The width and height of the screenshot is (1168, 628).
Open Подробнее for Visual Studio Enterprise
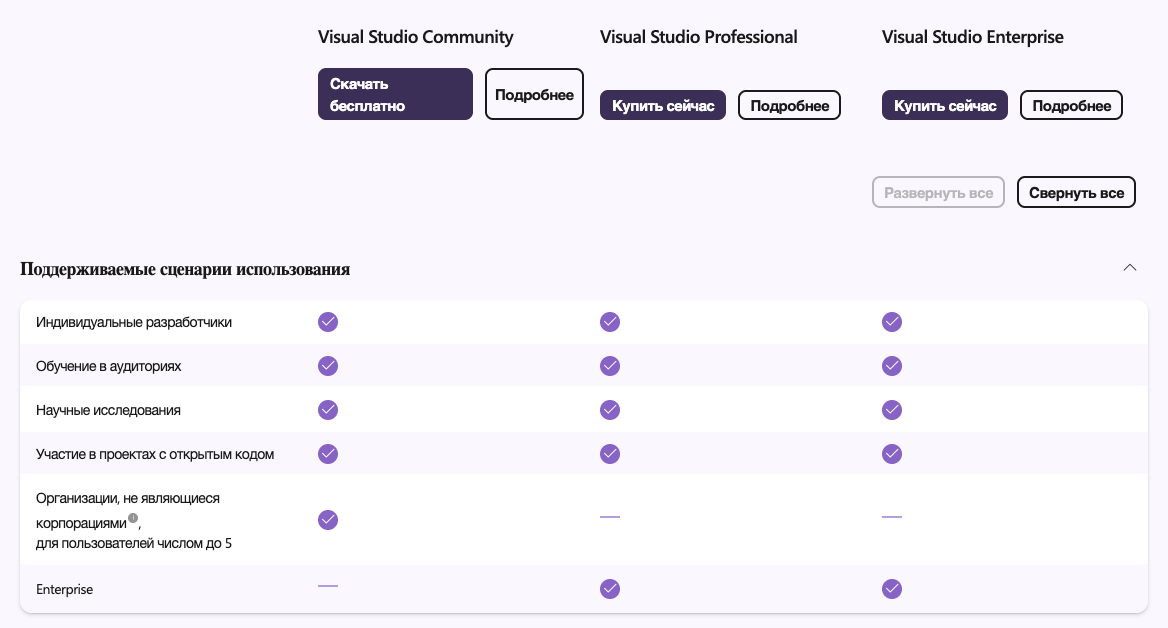click(x=1071, y=105)
